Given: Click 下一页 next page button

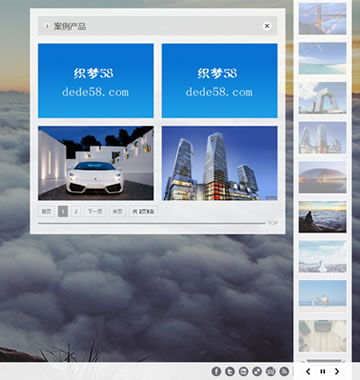Looking at the screenshot, I should (95, 211).
